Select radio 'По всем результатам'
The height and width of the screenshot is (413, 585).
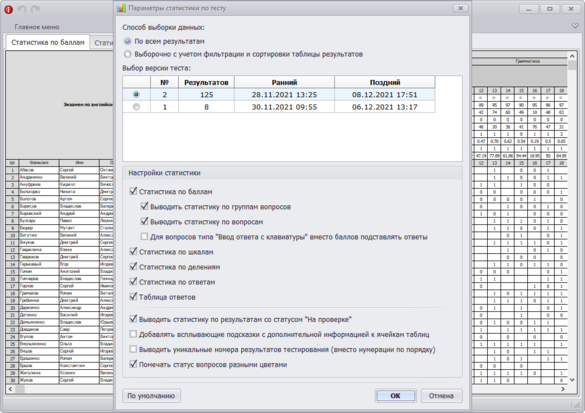coord(128,41)
